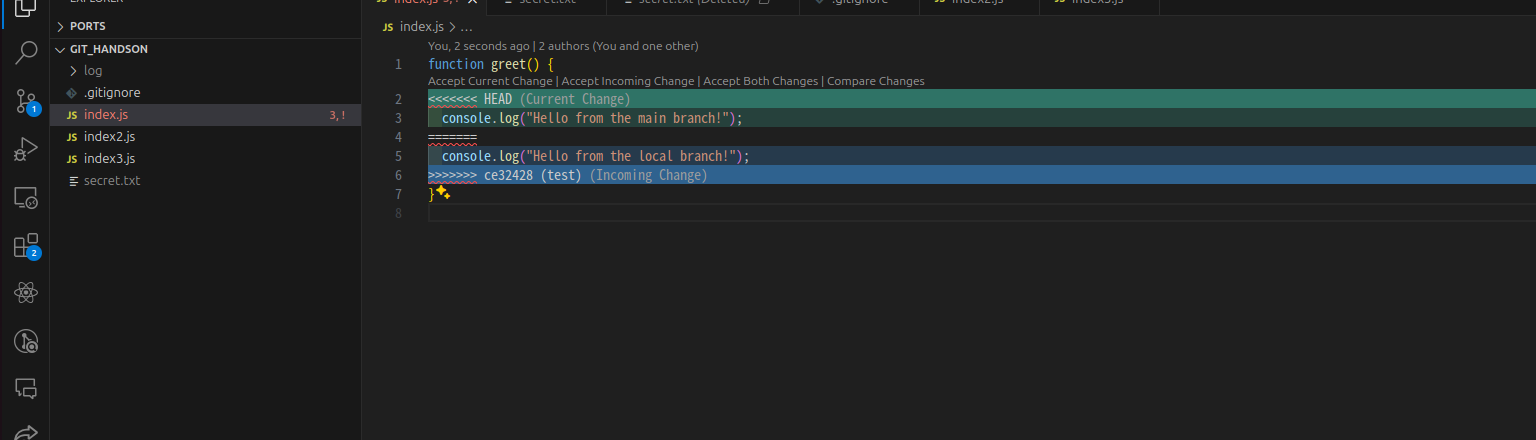Click the 'function greet() {' line
This screenshot has width=1536, height=440.
tap(490, 64)
